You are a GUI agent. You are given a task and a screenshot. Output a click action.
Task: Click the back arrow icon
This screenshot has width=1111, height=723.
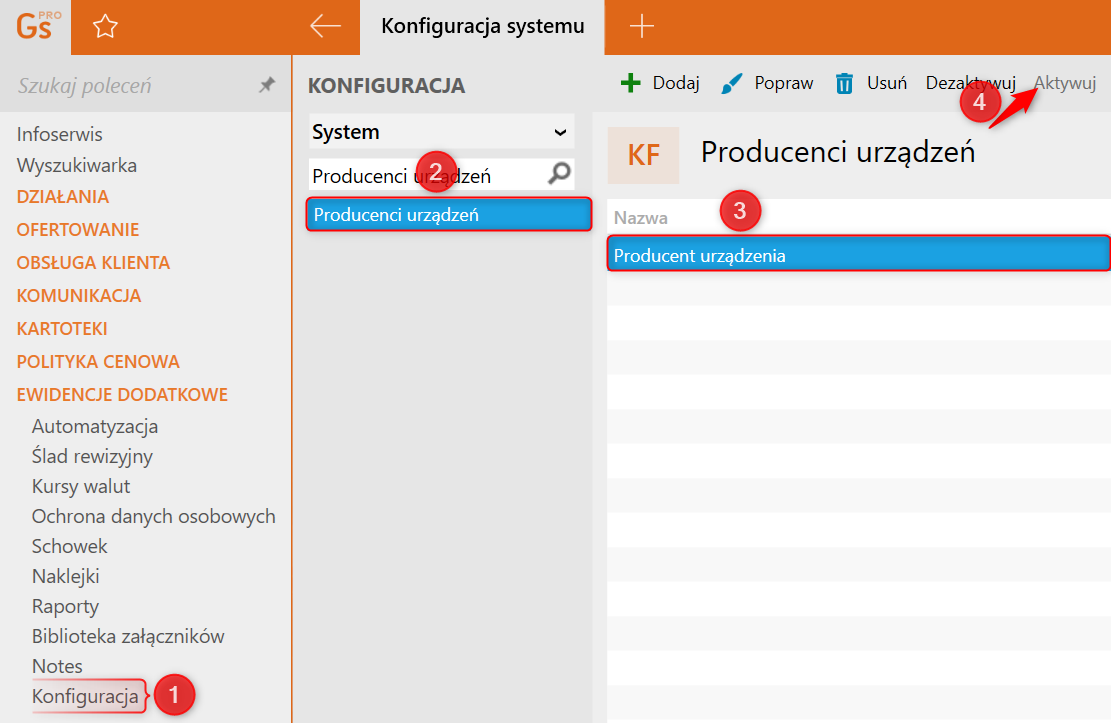tap(325, 27)
